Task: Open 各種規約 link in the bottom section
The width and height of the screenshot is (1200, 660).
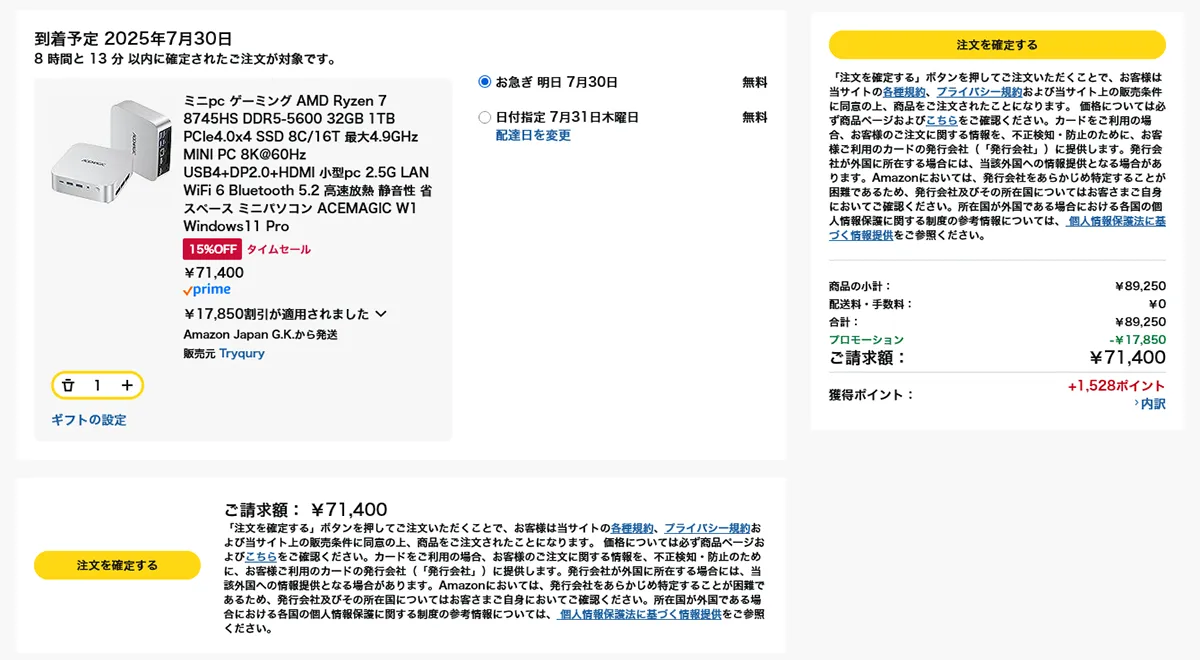Action: [632, 528]
